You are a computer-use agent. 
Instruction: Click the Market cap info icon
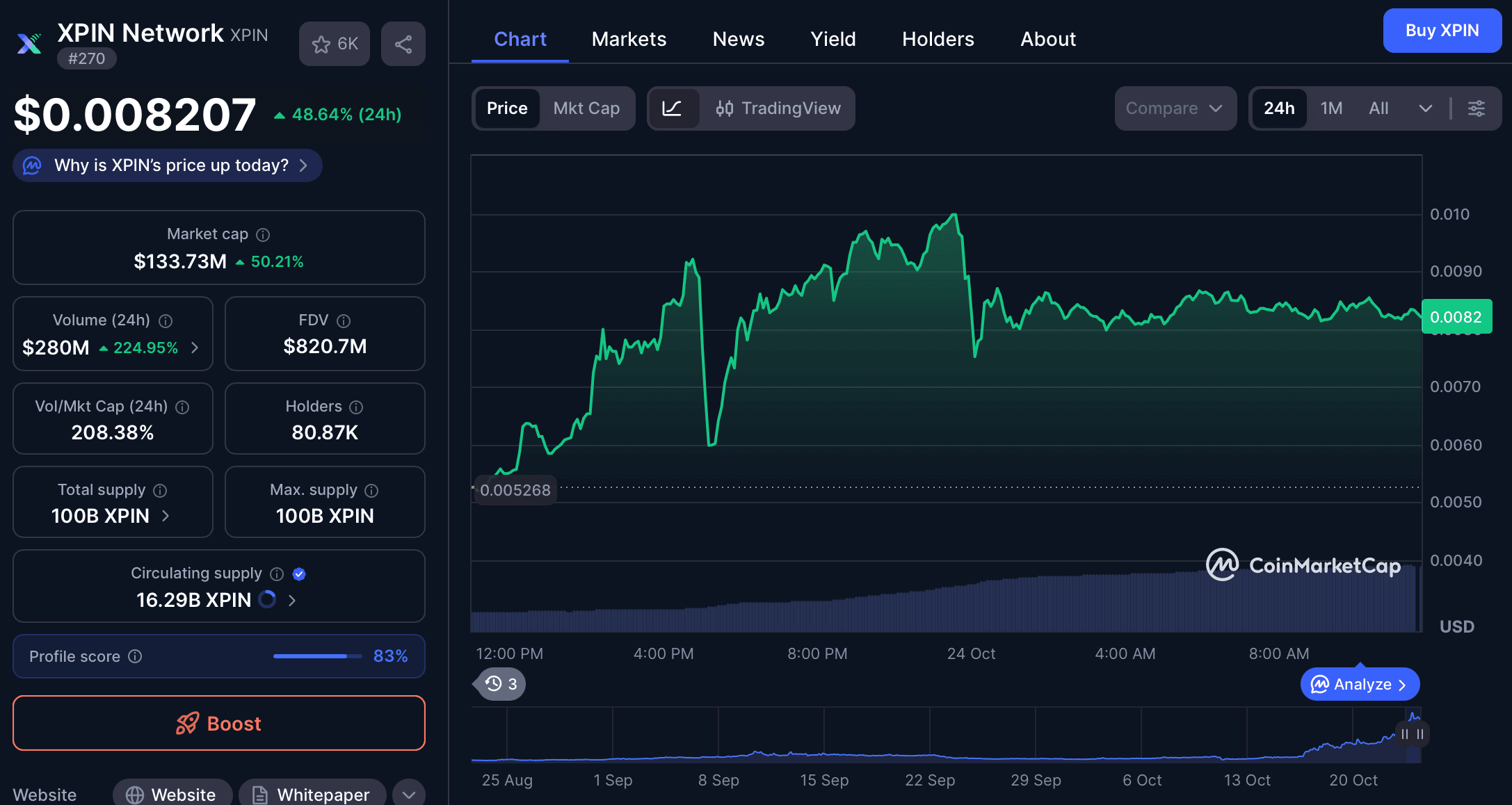point(262,234)
